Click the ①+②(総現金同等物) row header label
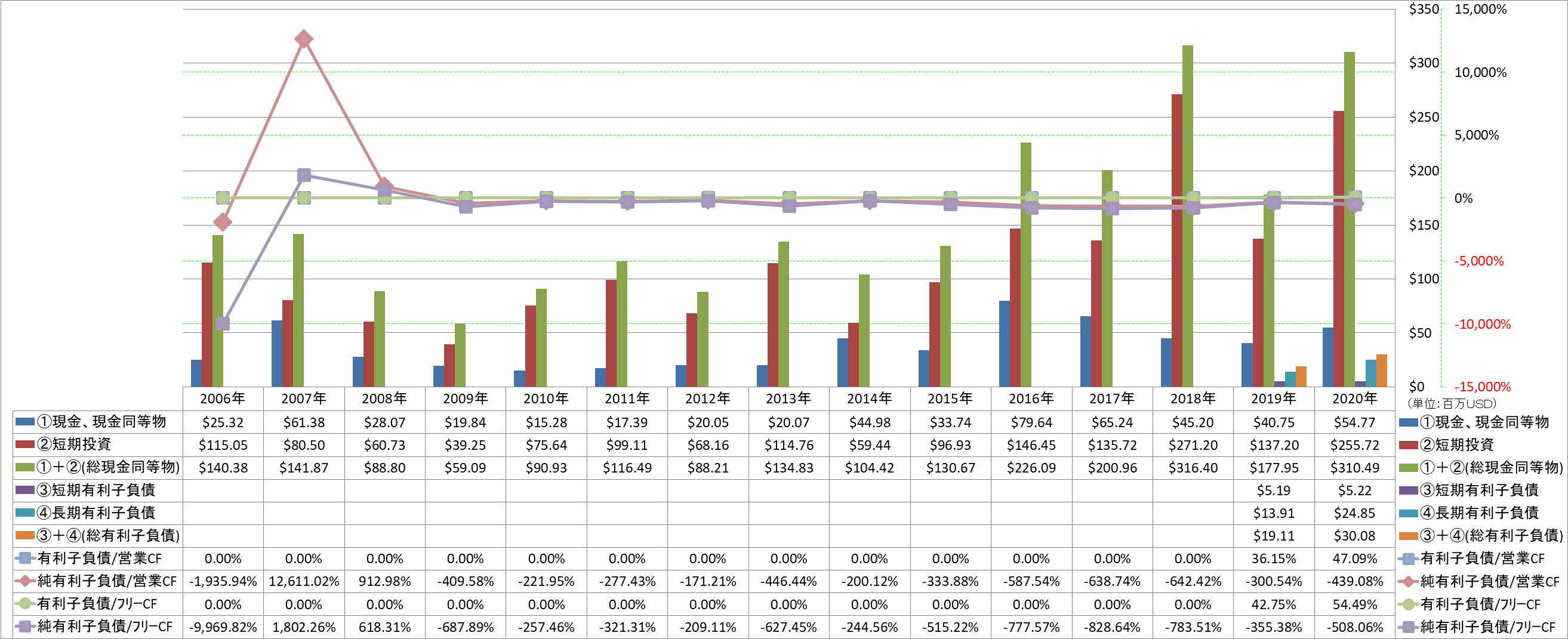1568x639 pixels. (x=109, y=467)
